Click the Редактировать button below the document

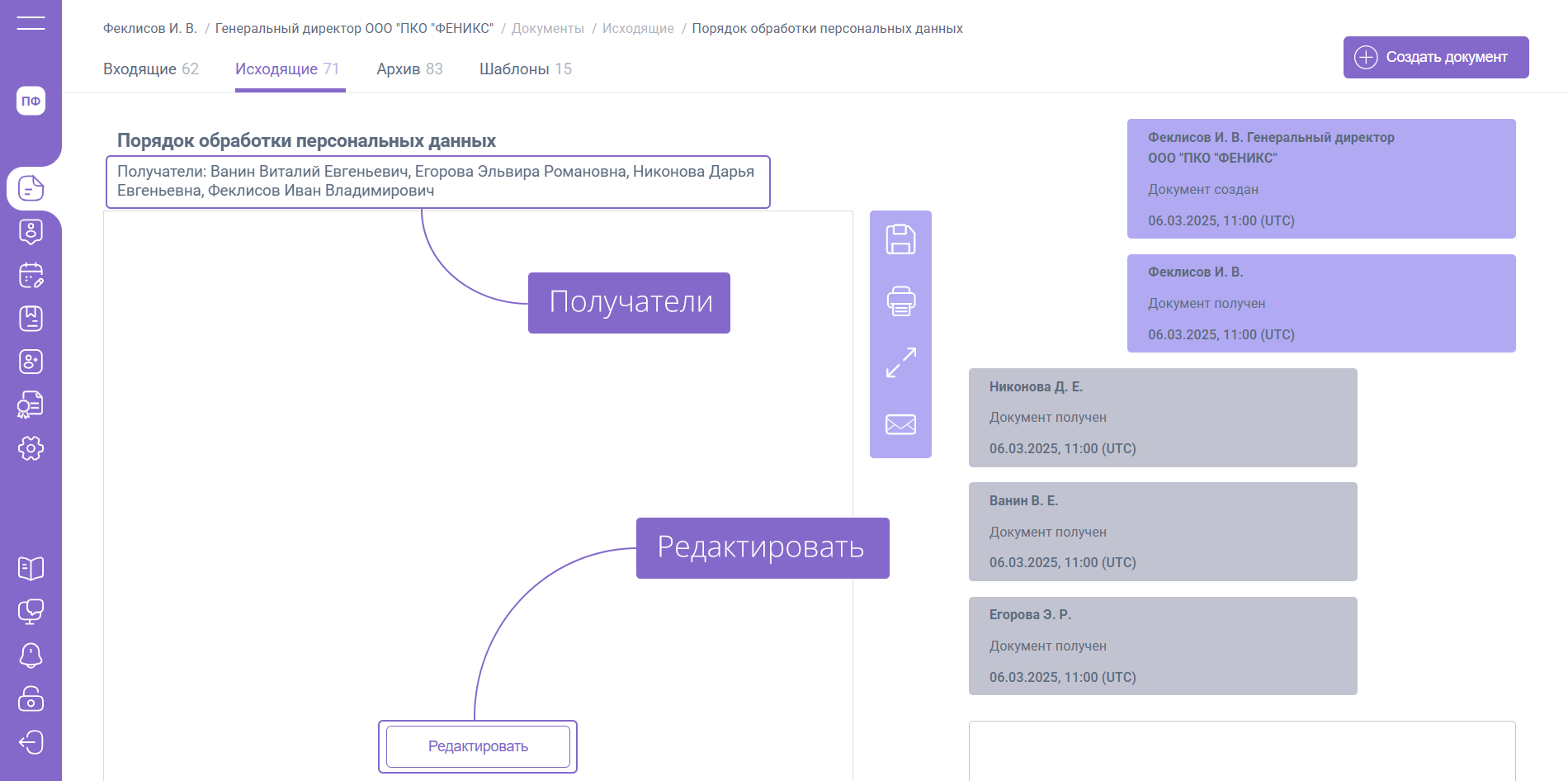coord(478,746)
